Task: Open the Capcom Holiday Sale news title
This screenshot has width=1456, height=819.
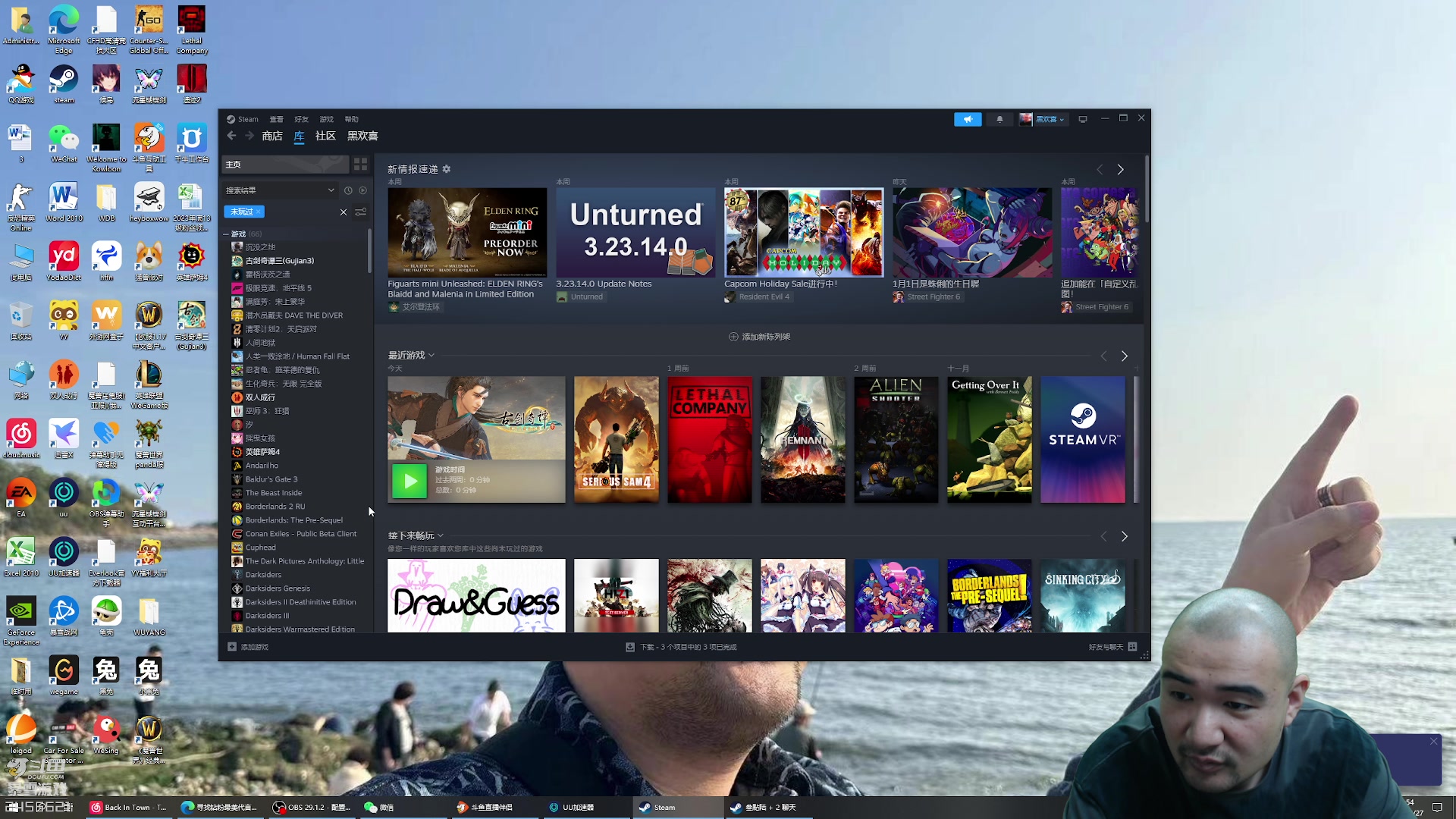Action: tap(780, 284)
